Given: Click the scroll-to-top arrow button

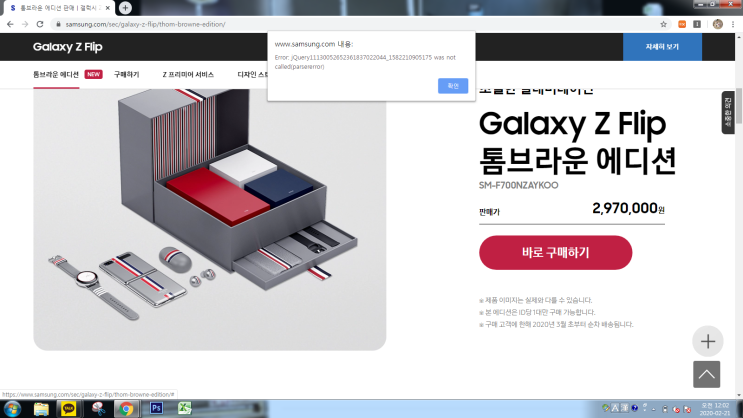Looking at the screenshot, I should point(707,374).
